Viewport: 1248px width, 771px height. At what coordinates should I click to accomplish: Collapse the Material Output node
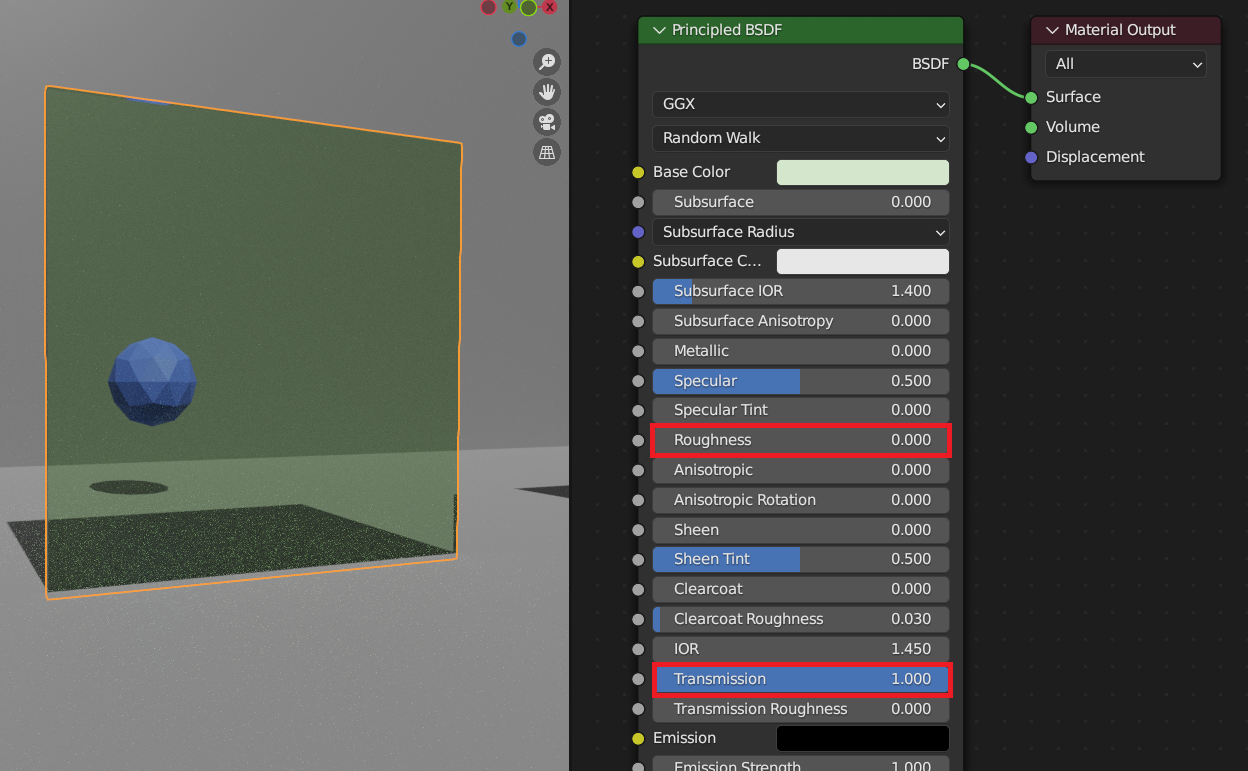pyautogui.click(x=1052, y=30)
